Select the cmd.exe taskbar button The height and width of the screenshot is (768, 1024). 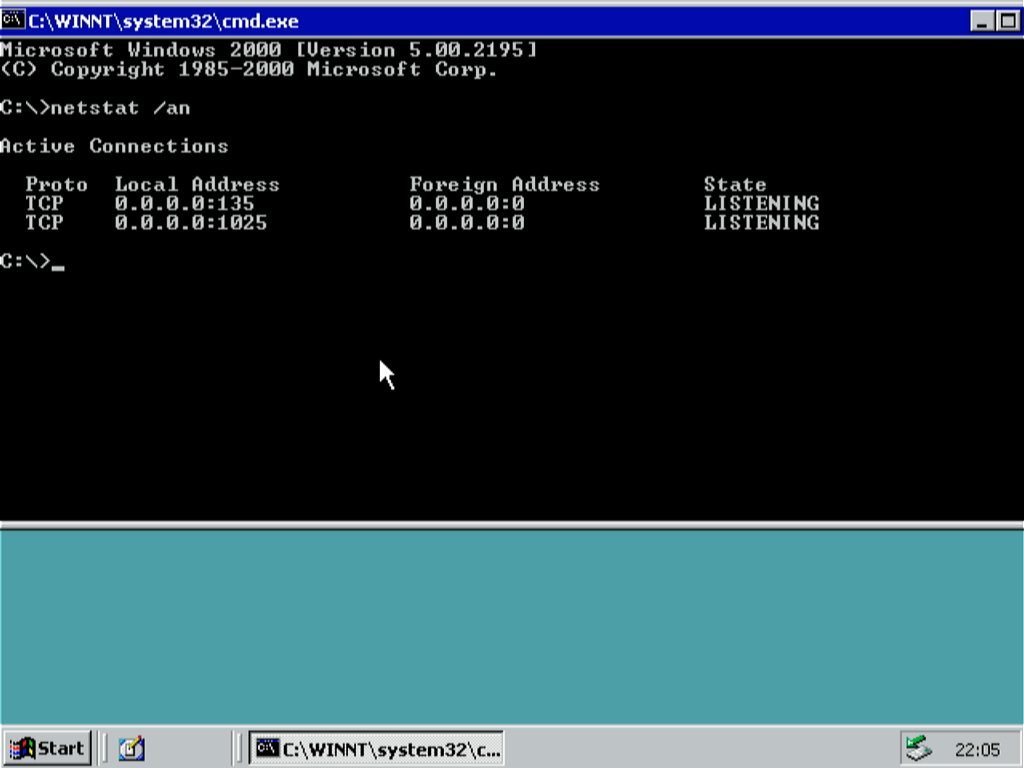coord(377,748)
